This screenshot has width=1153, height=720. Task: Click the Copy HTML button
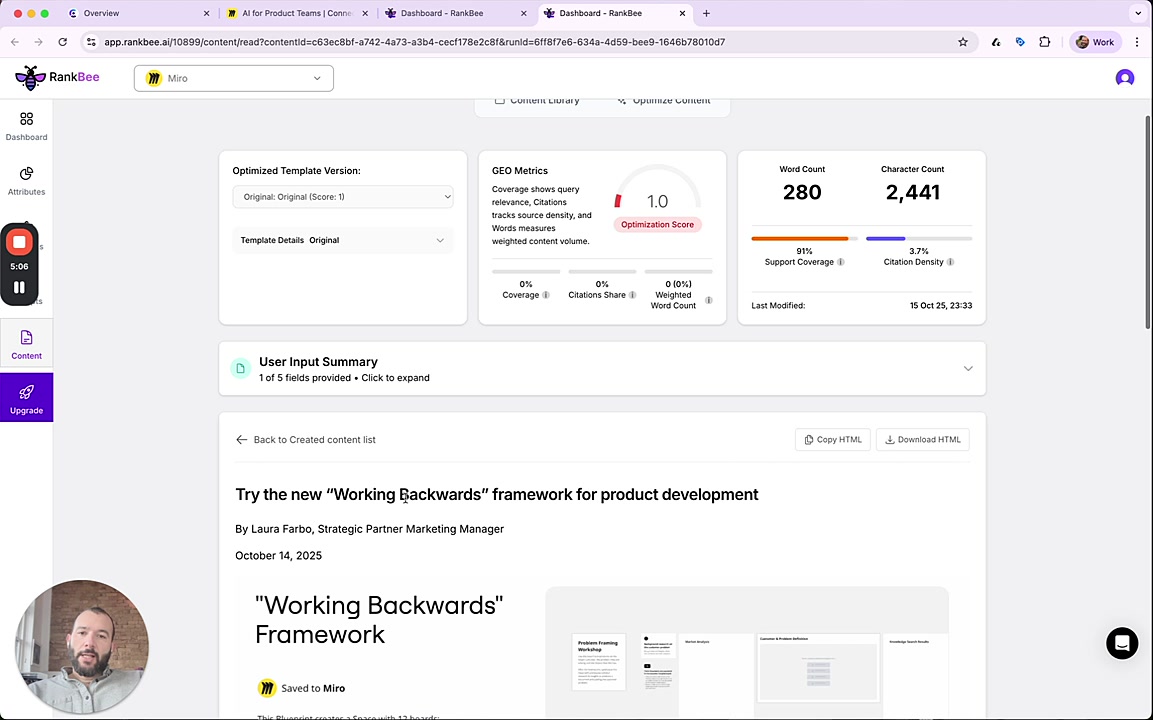click(x=833, y=440)
